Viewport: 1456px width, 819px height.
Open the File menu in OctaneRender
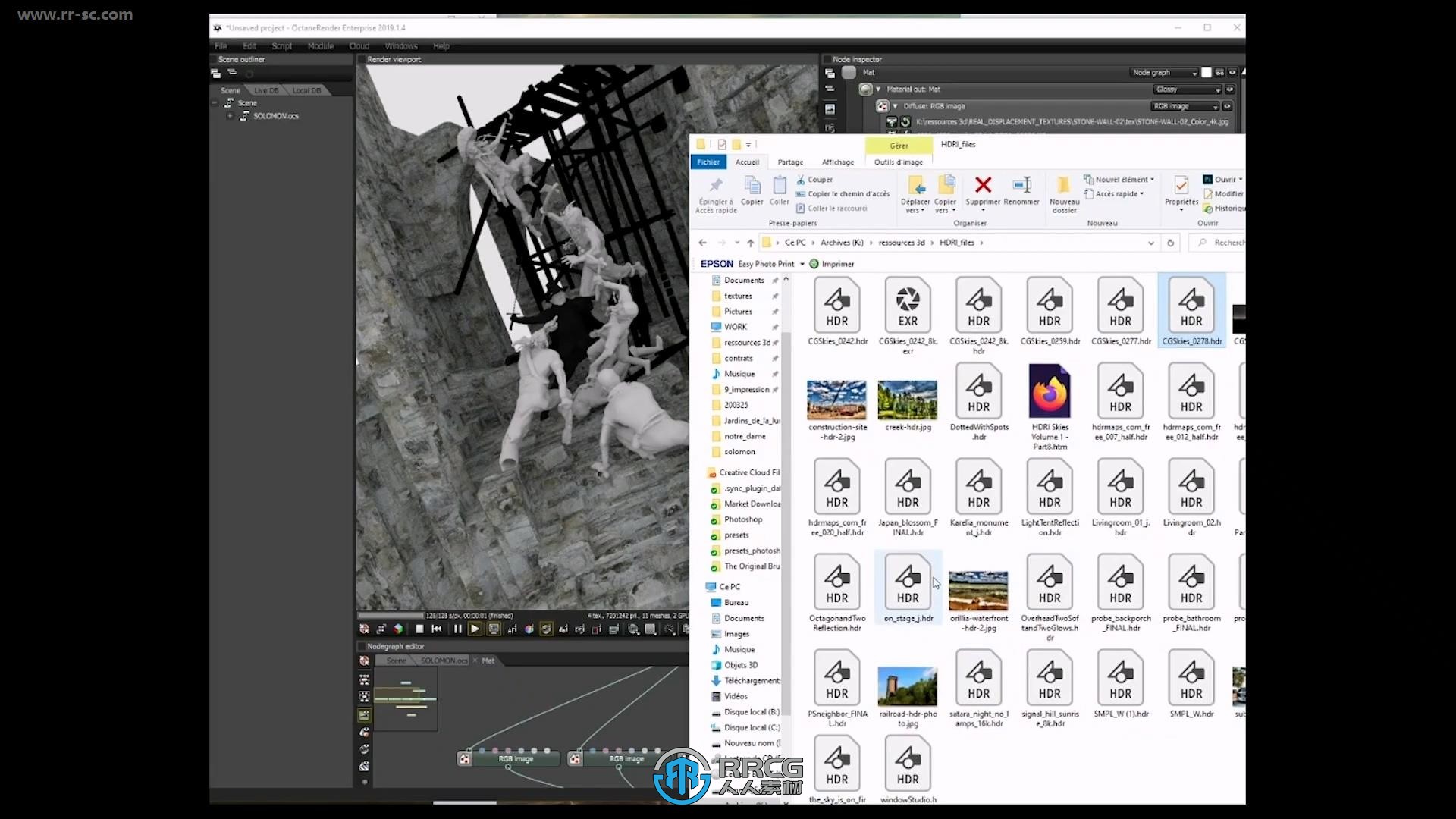[221, 46]
